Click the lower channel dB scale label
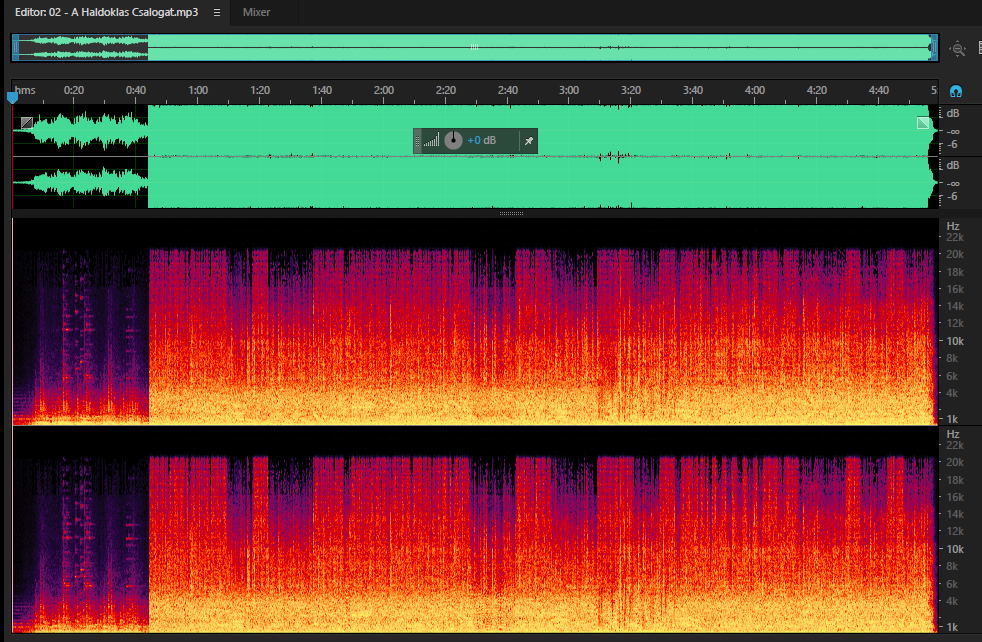Image resolution: width=982 pixels, height=642 pixels. 953,165
